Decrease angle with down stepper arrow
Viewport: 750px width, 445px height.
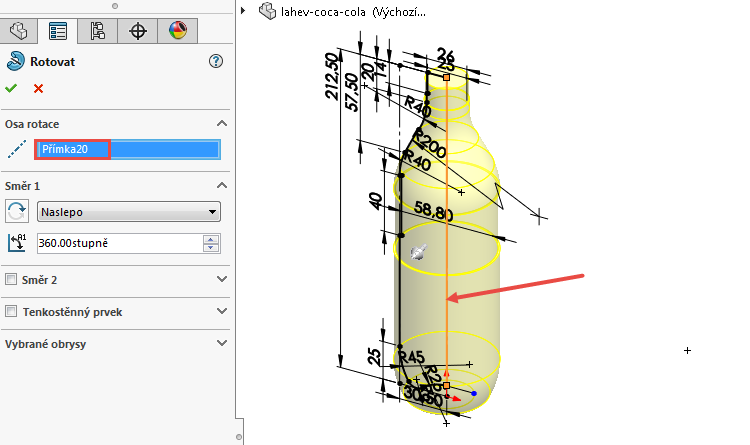pyautogui.click(x=211, y=247)
